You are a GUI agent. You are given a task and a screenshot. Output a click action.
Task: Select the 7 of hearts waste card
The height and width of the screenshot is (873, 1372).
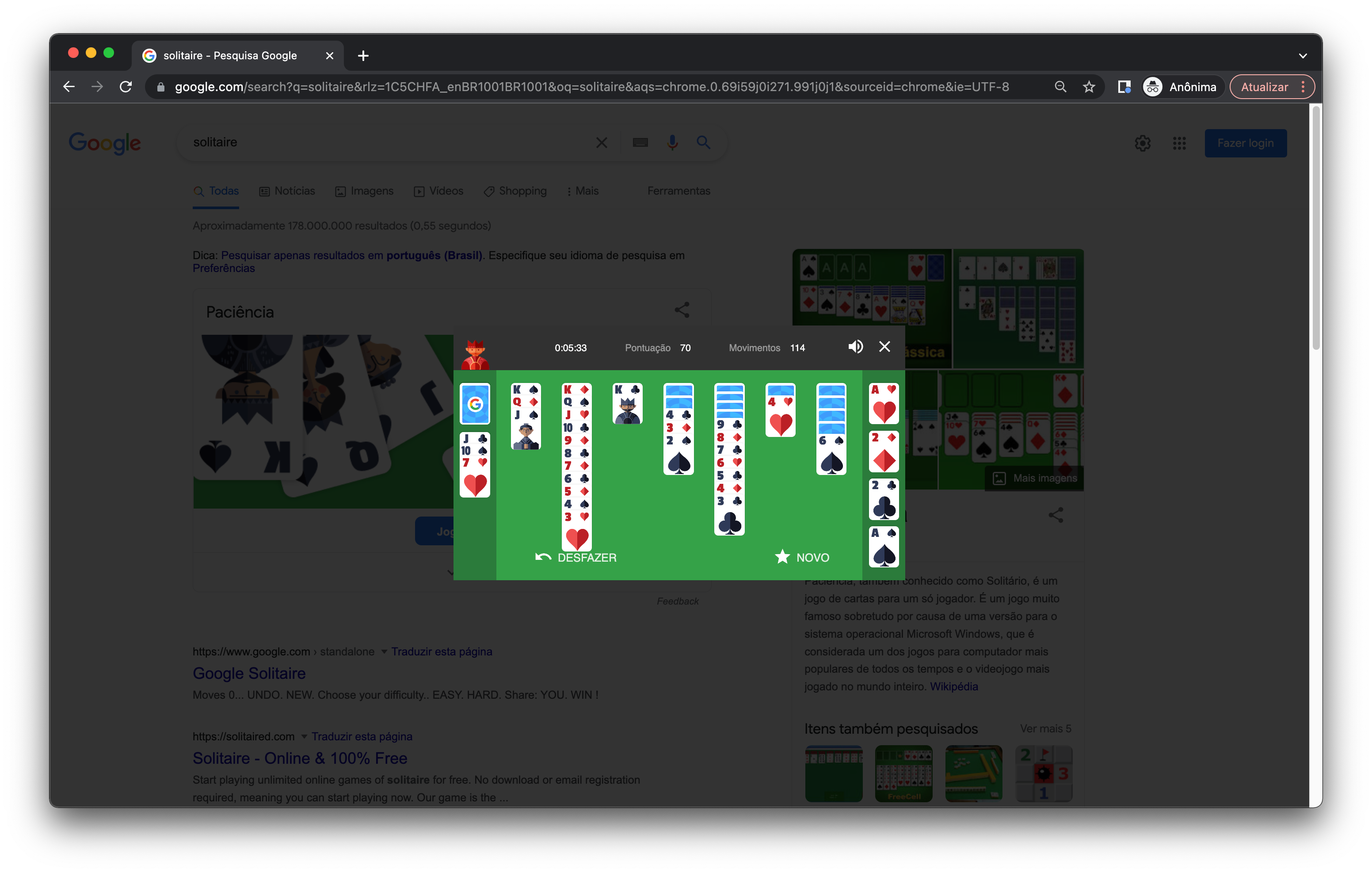(475, 477)
